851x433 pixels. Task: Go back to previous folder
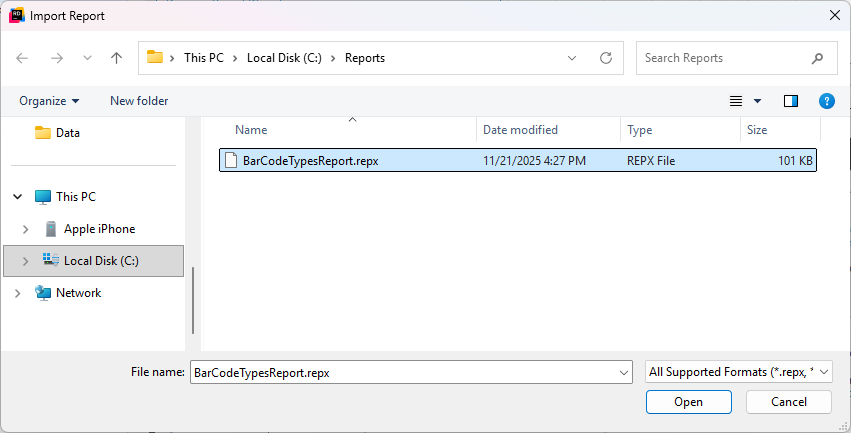pyautogui.click(x=22, y=58)
